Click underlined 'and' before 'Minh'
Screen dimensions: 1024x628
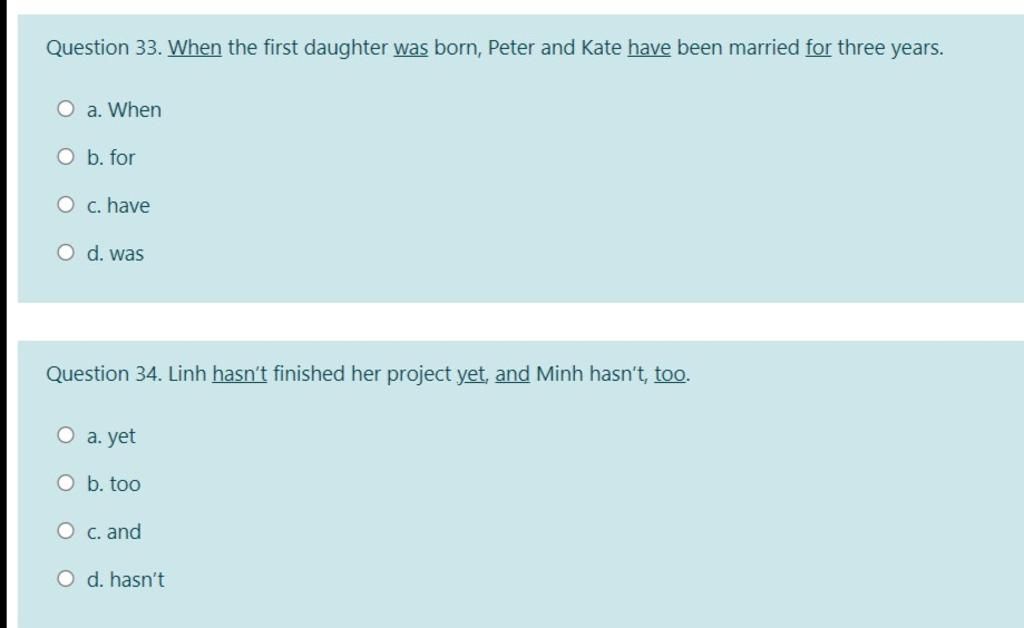pyautogui.click(x=513, y=373)
